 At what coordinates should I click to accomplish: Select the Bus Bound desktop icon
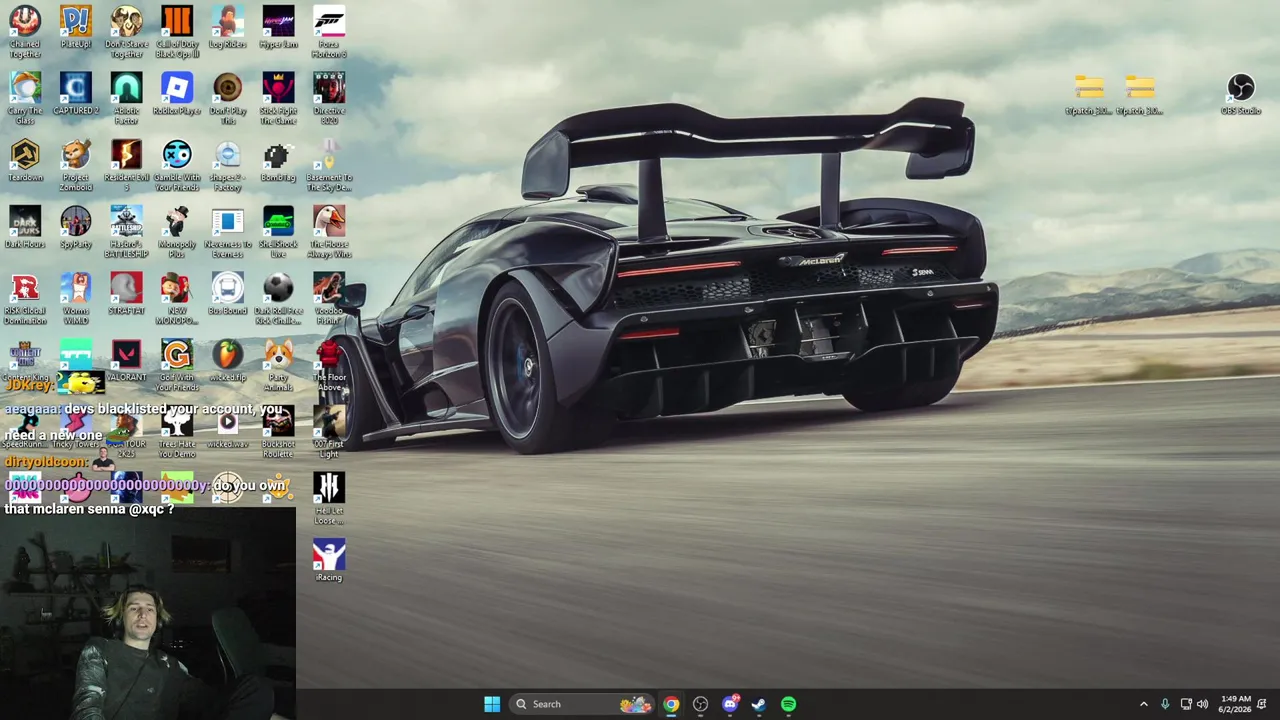[x=228, y=295]
